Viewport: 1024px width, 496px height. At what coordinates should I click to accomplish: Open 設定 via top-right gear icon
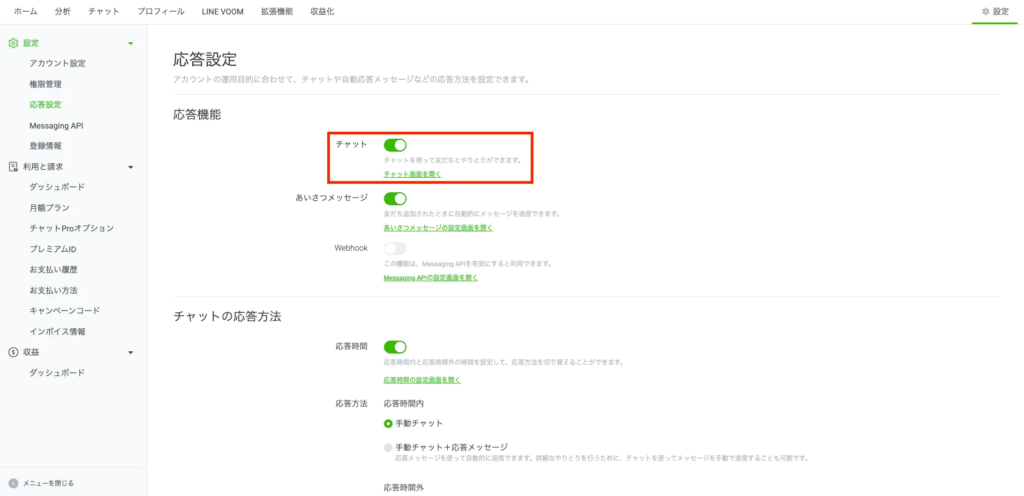(x=986, y=11)
